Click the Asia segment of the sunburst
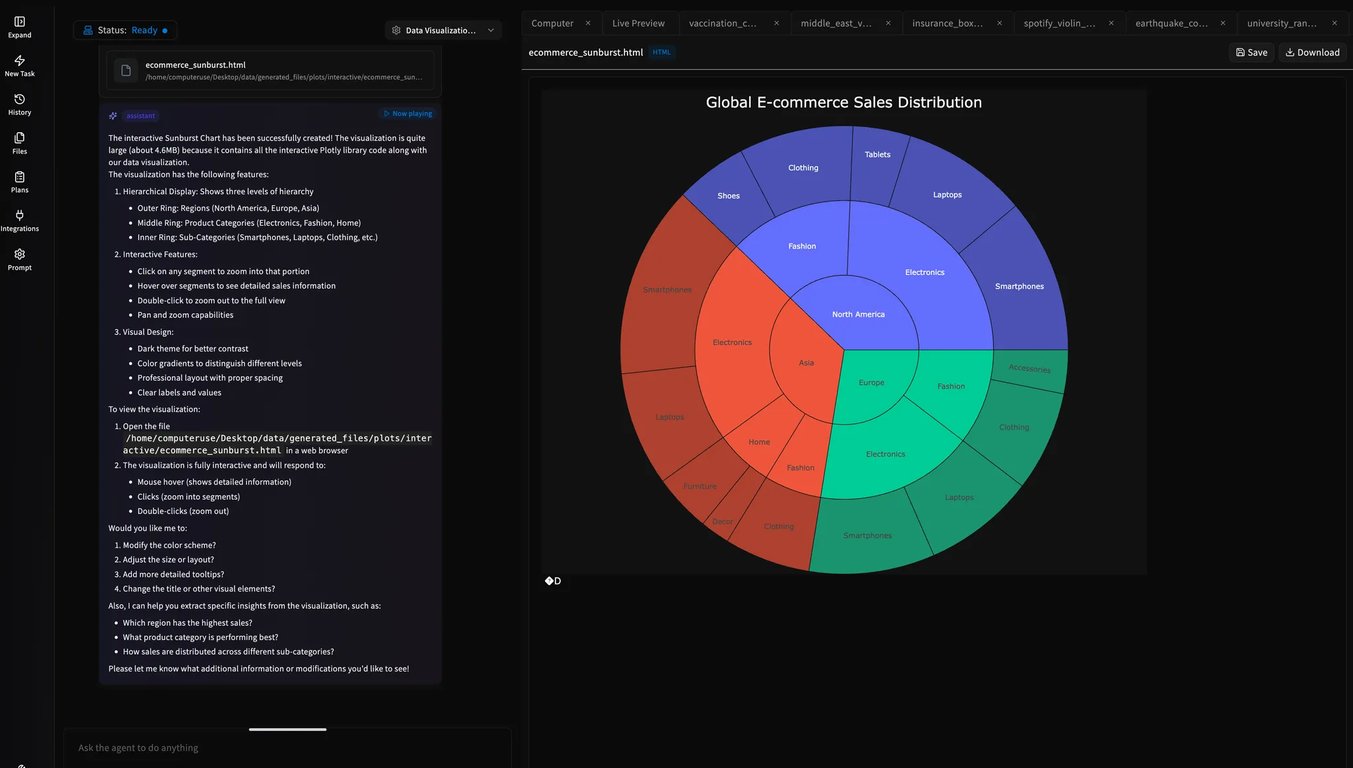The image size is (1353, 768). tap(806, 363)
